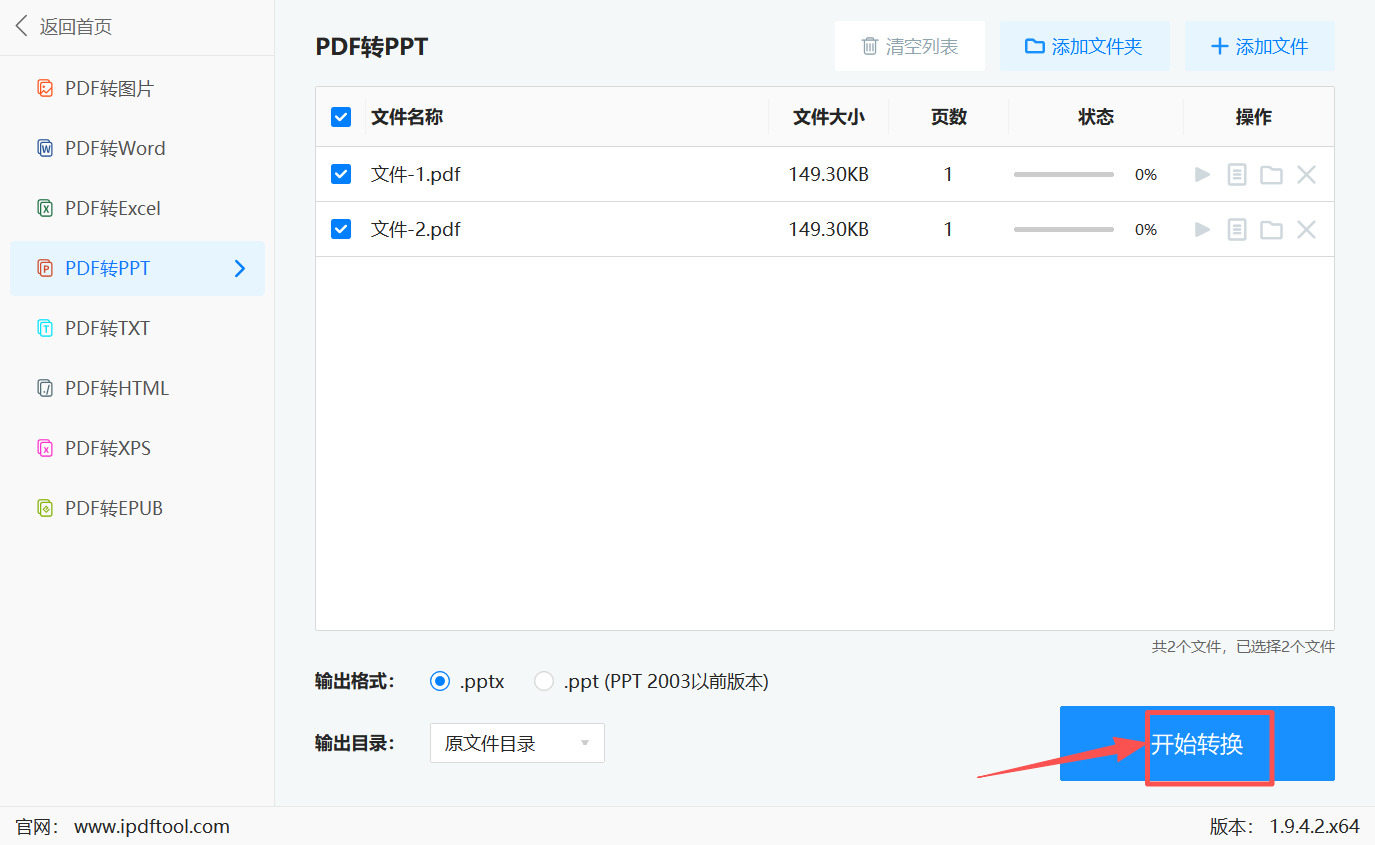Open output folder icon for 文件-1.pdf
Viewport: 1375px width, 845px height.
pos(1271,175)
